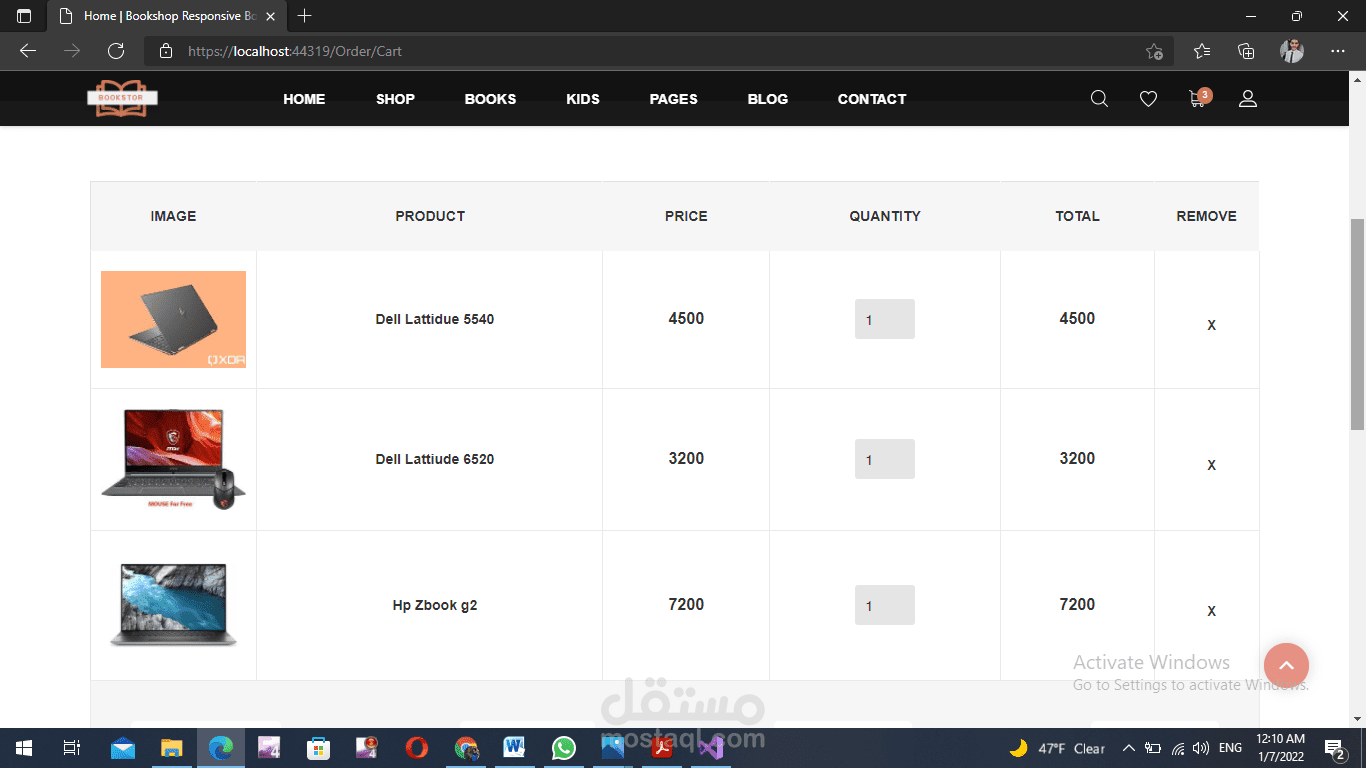This screenshot has height=768, width=1366.
Task: Click the browser profile avatar
Action: 1292,51
